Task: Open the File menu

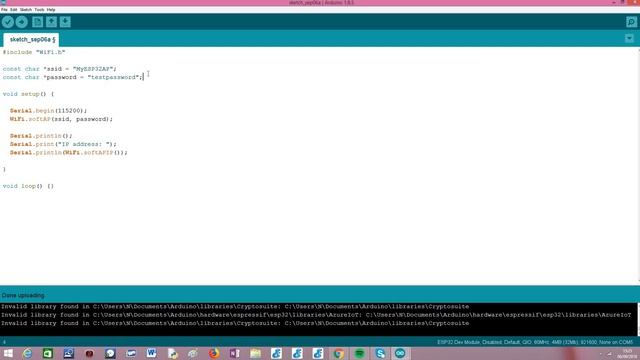Action: 4,9
